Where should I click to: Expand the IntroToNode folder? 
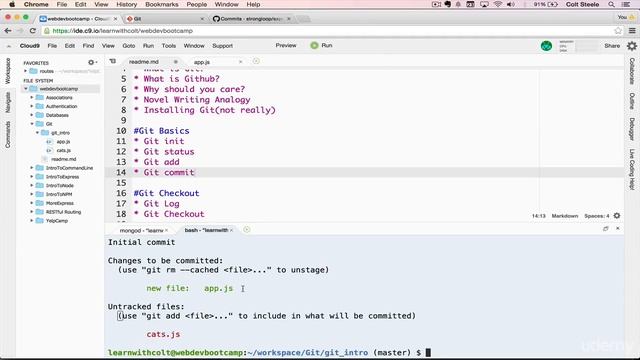[32, 185]
